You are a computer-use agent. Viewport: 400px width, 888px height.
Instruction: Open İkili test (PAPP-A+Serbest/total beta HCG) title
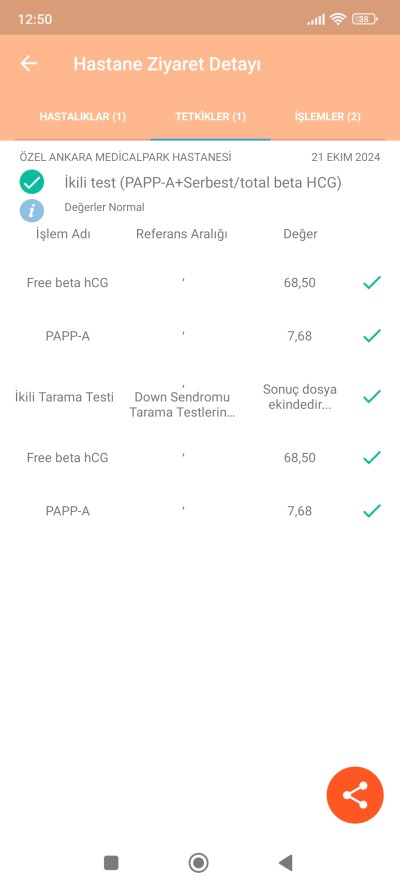coord(203,183)
